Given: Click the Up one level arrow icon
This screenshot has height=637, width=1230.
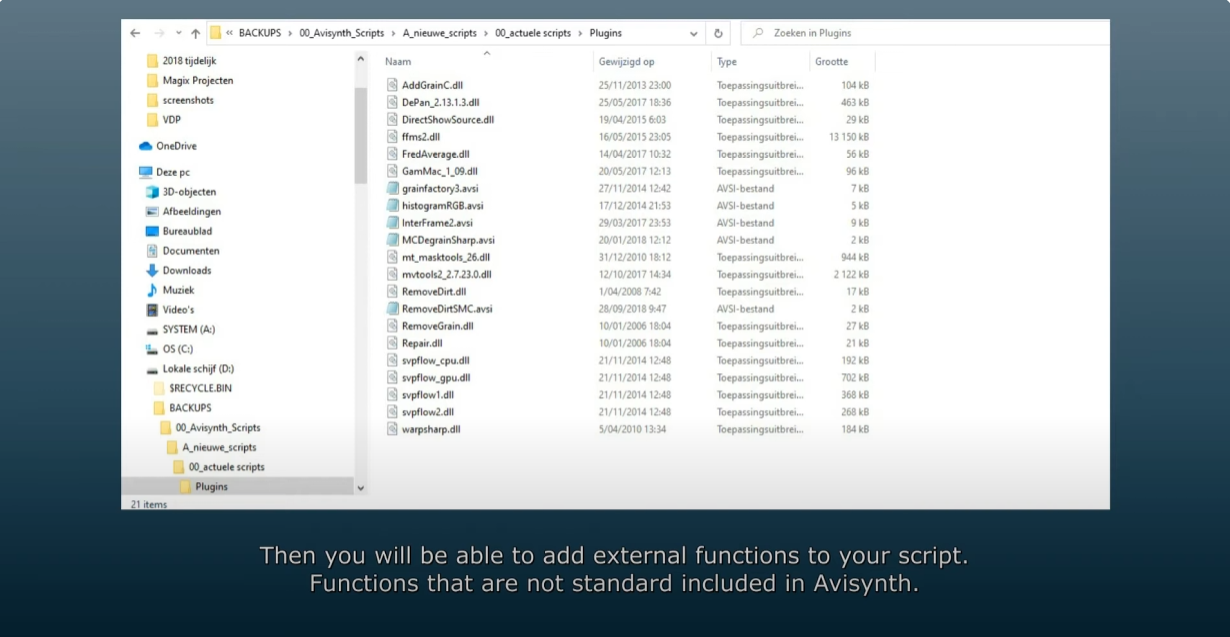Looking at the screenshot, I should 196,33.
